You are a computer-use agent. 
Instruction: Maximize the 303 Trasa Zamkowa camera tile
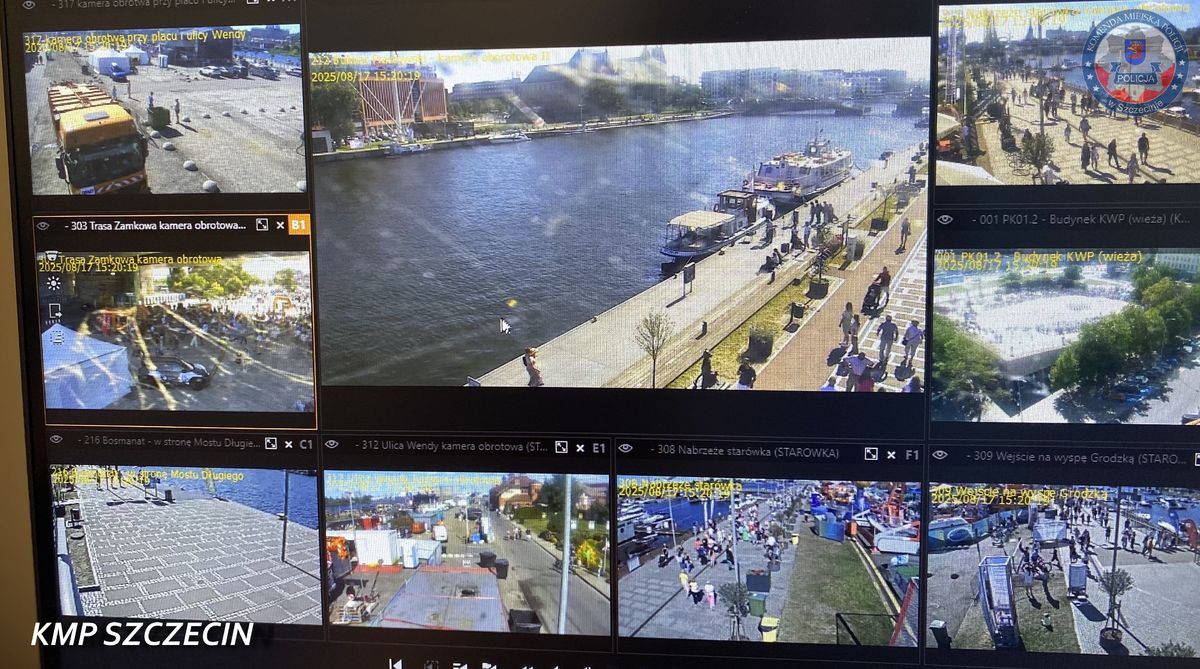pyautogui.click(x=262, y=225)
